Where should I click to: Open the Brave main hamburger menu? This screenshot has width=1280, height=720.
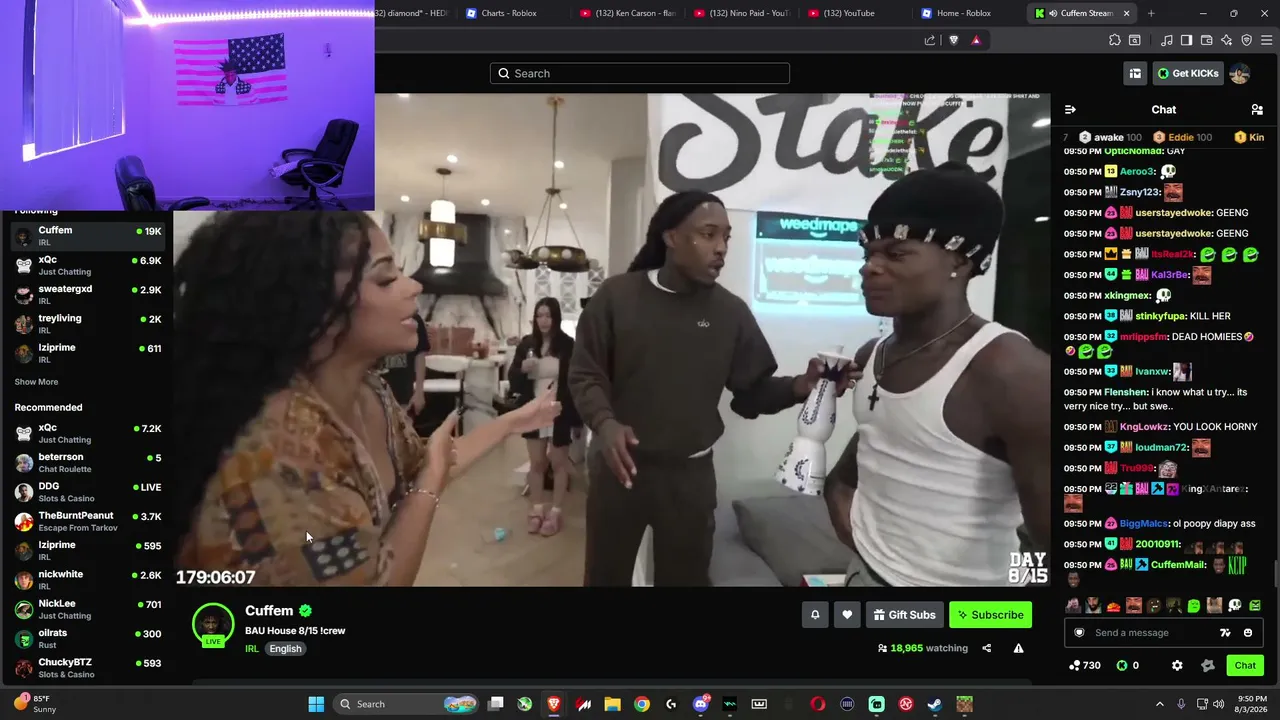pos(1266,40)
